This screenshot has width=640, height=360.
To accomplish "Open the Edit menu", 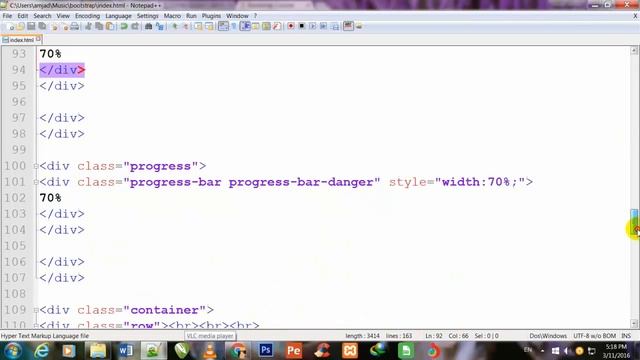I will tap(23, 16).
